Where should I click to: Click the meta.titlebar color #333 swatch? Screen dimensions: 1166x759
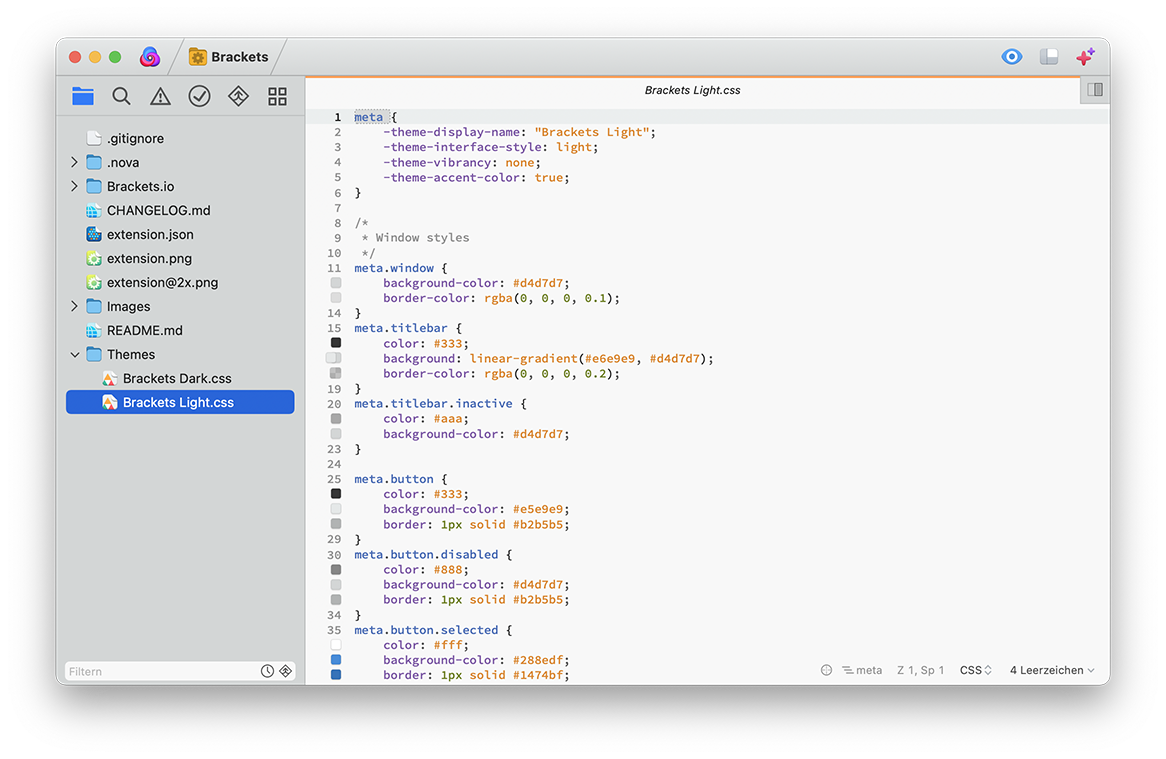tap(336, 343)
